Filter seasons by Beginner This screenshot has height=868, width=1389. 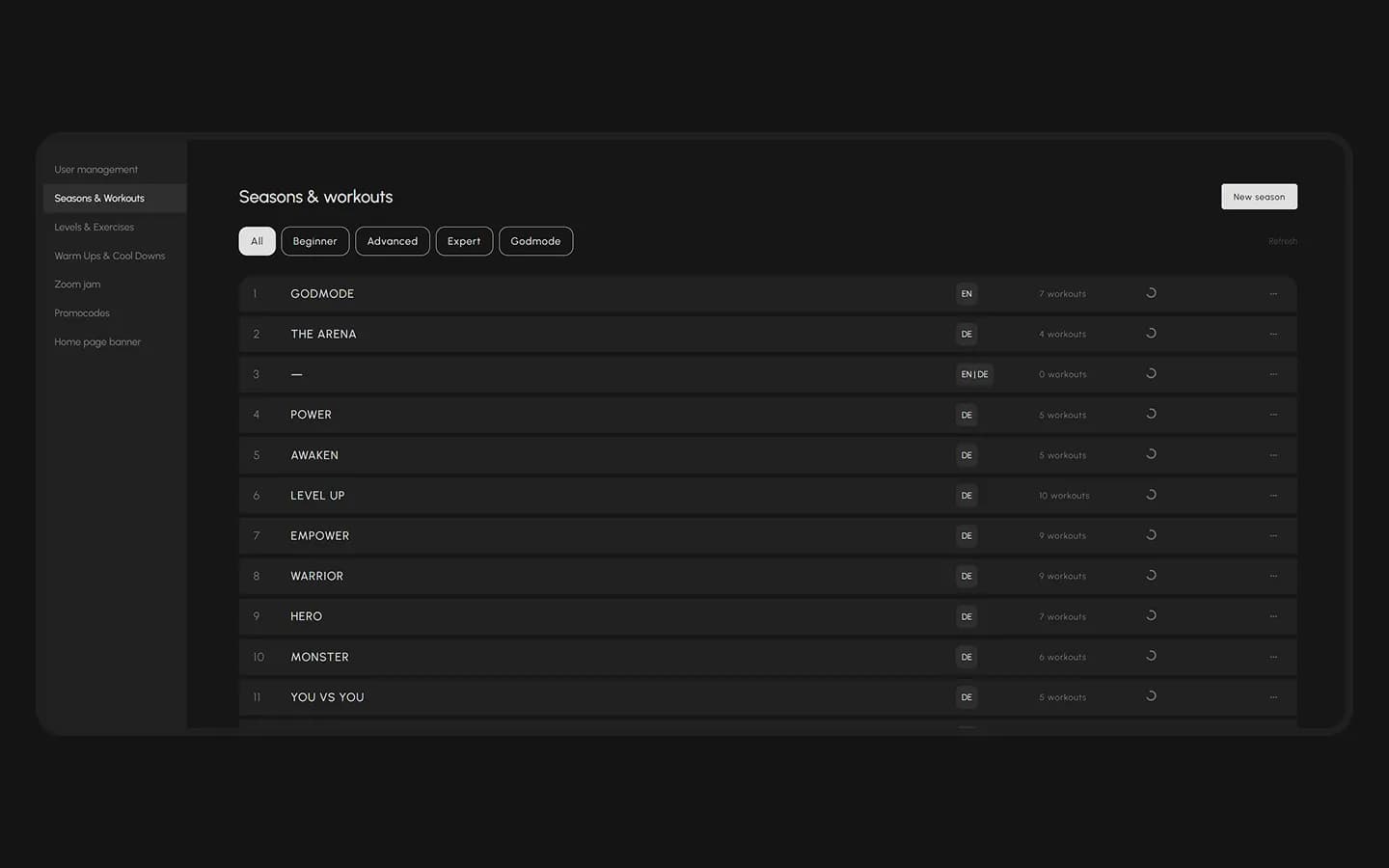pos(315,241)
